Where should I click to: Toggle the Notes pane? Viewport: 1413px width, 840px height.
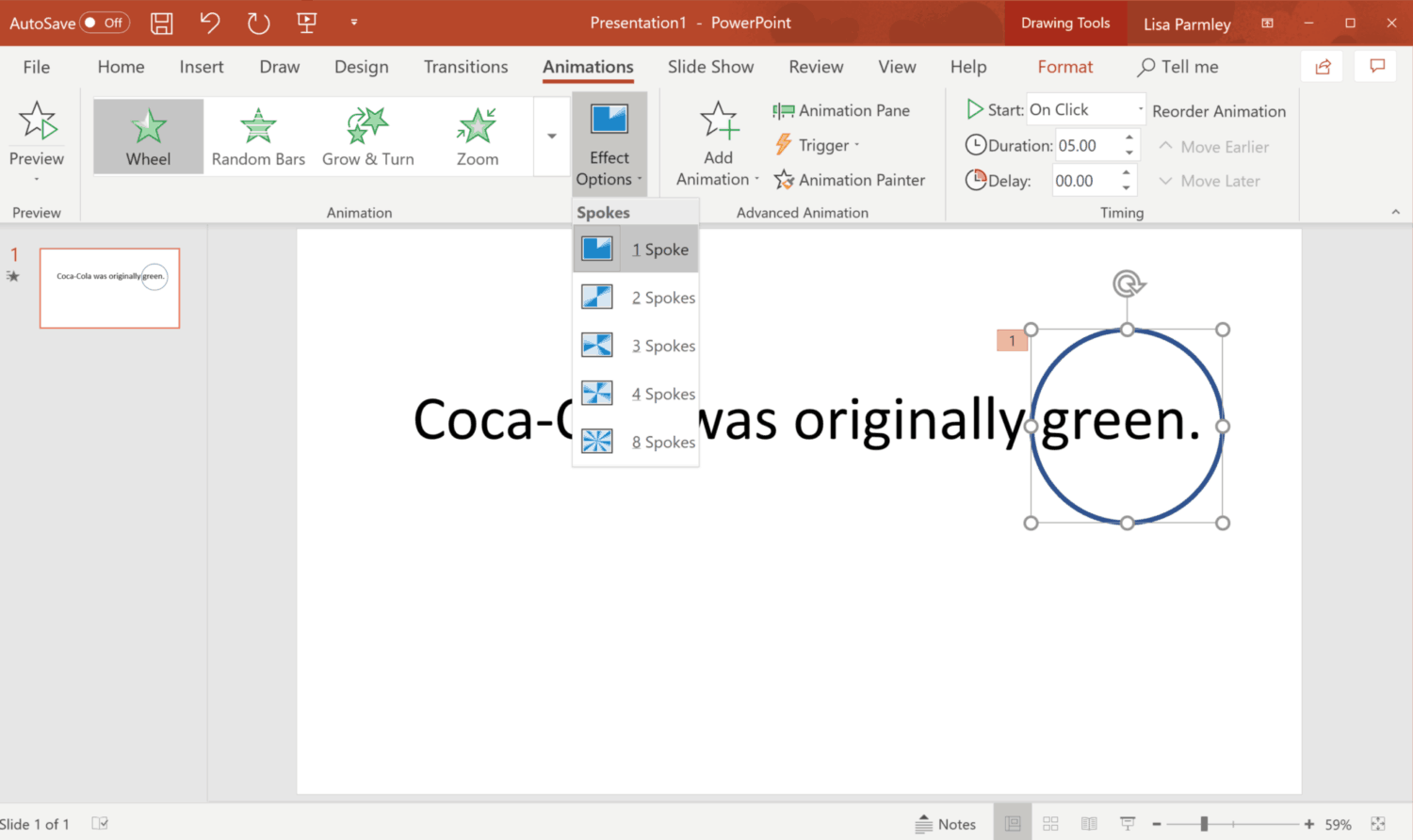tap(946, 824)
